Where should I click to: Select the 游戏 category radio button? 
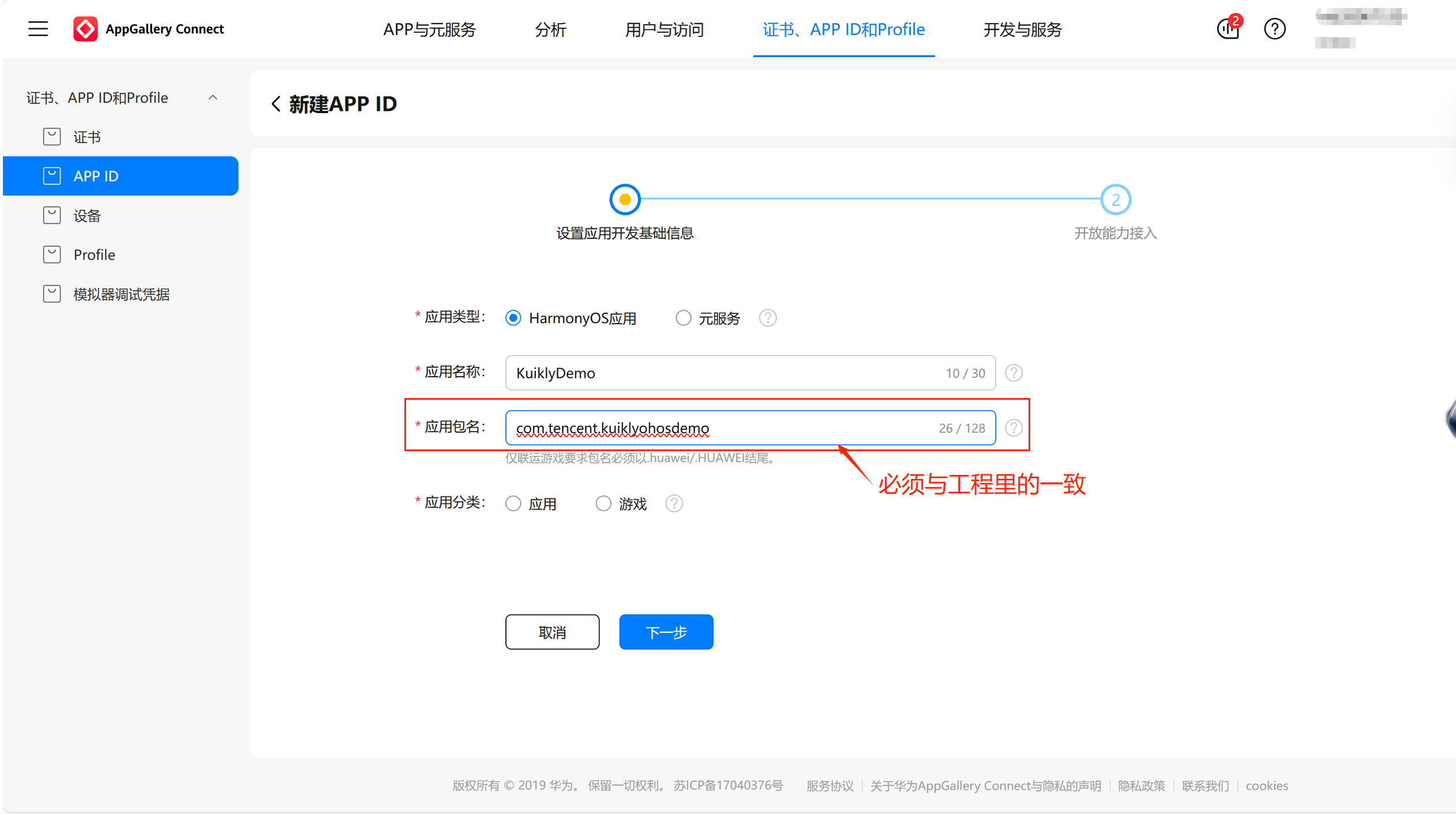point(603,504)
